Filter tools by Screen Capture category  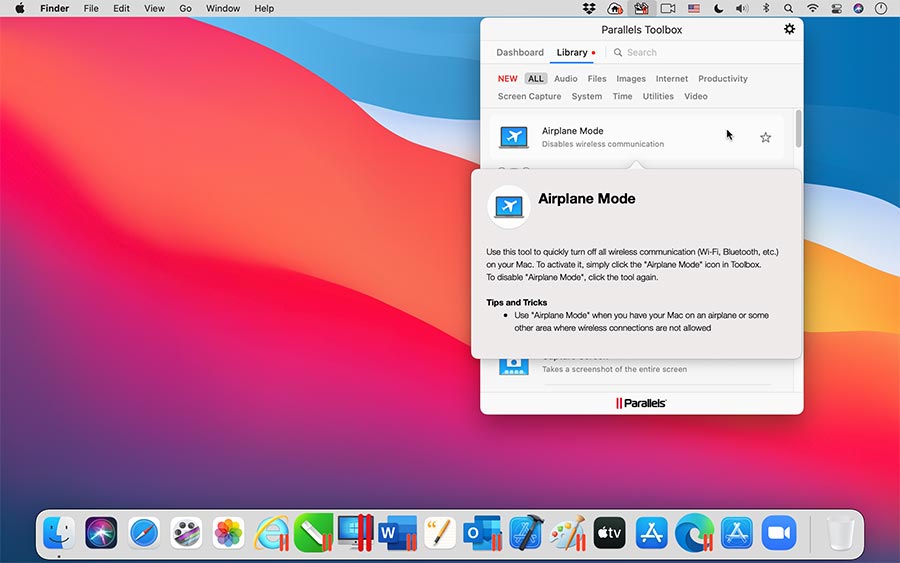coord(529,96)
